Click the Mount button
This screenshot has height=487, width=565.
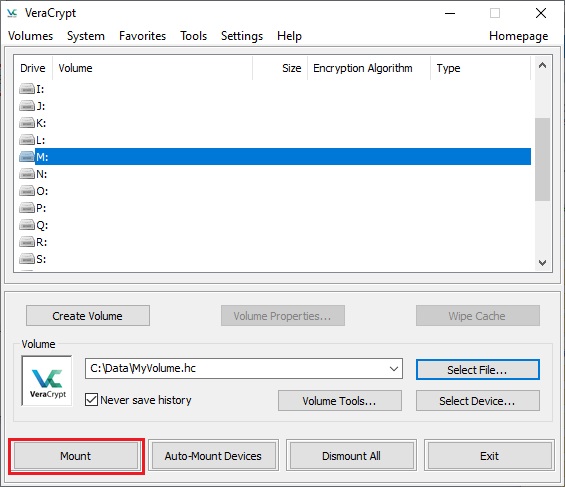click(x=76, y=456)
